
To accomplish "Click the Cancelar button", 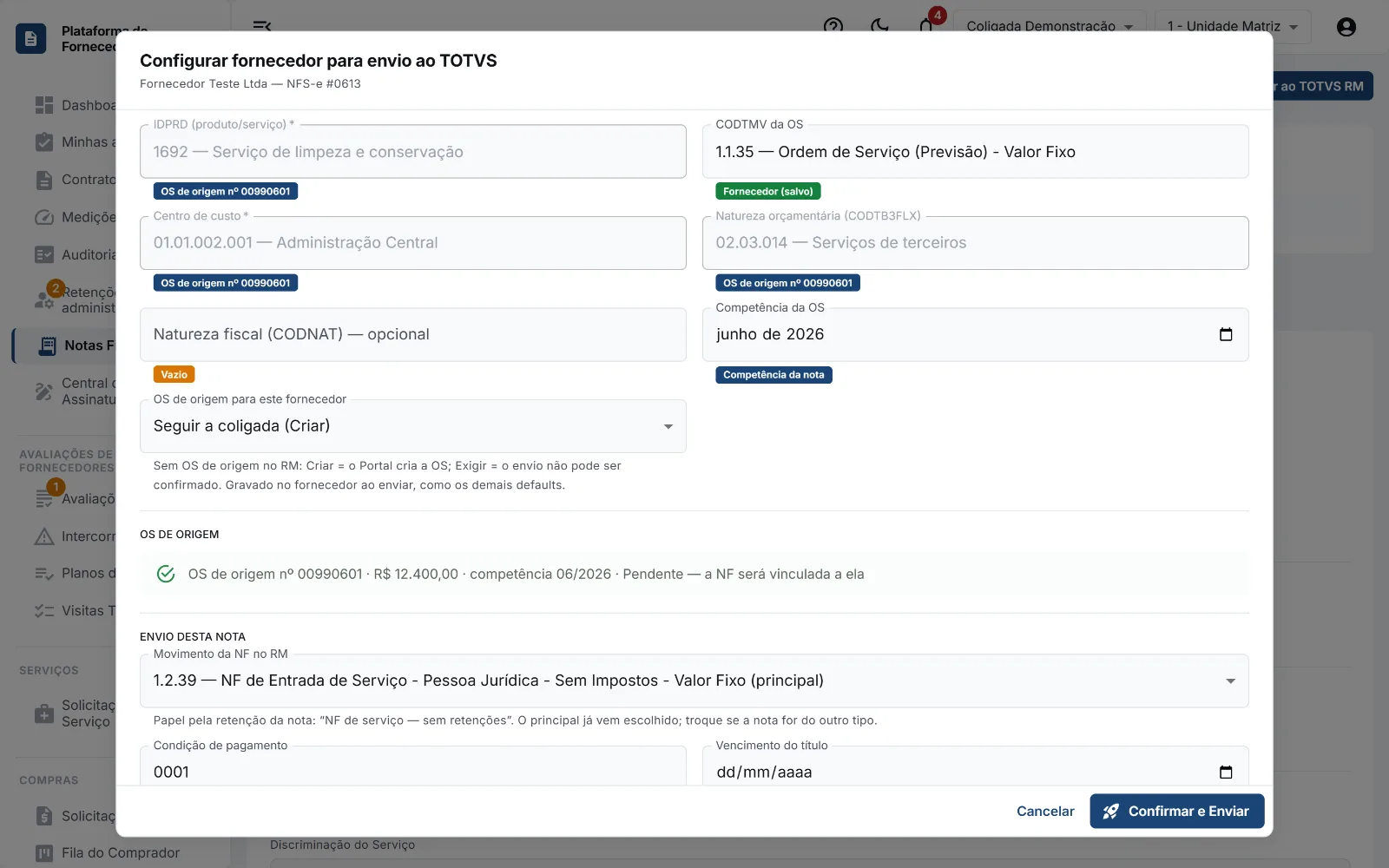I will (1045, 811).
